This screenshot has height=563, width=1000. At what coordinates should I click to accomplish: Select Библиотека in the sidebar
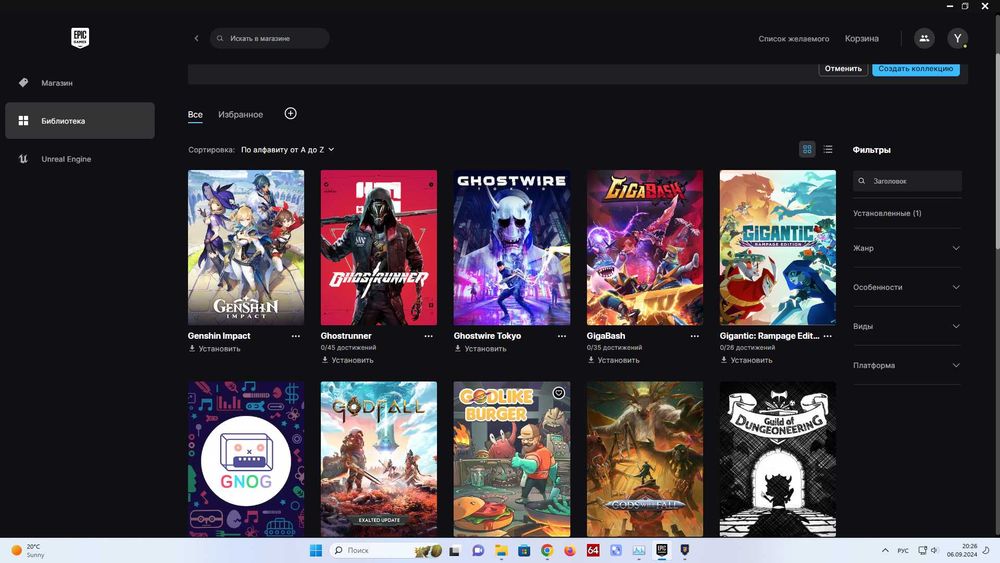tap(80, 121)
